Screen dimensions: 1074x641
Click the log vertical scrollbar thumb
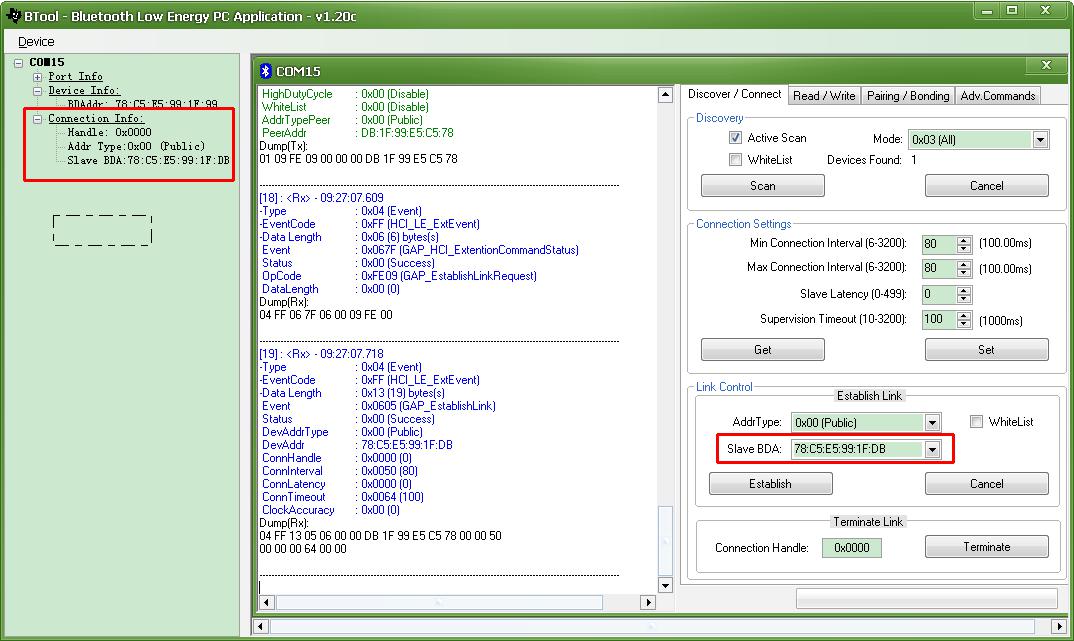tap(665, 541)
